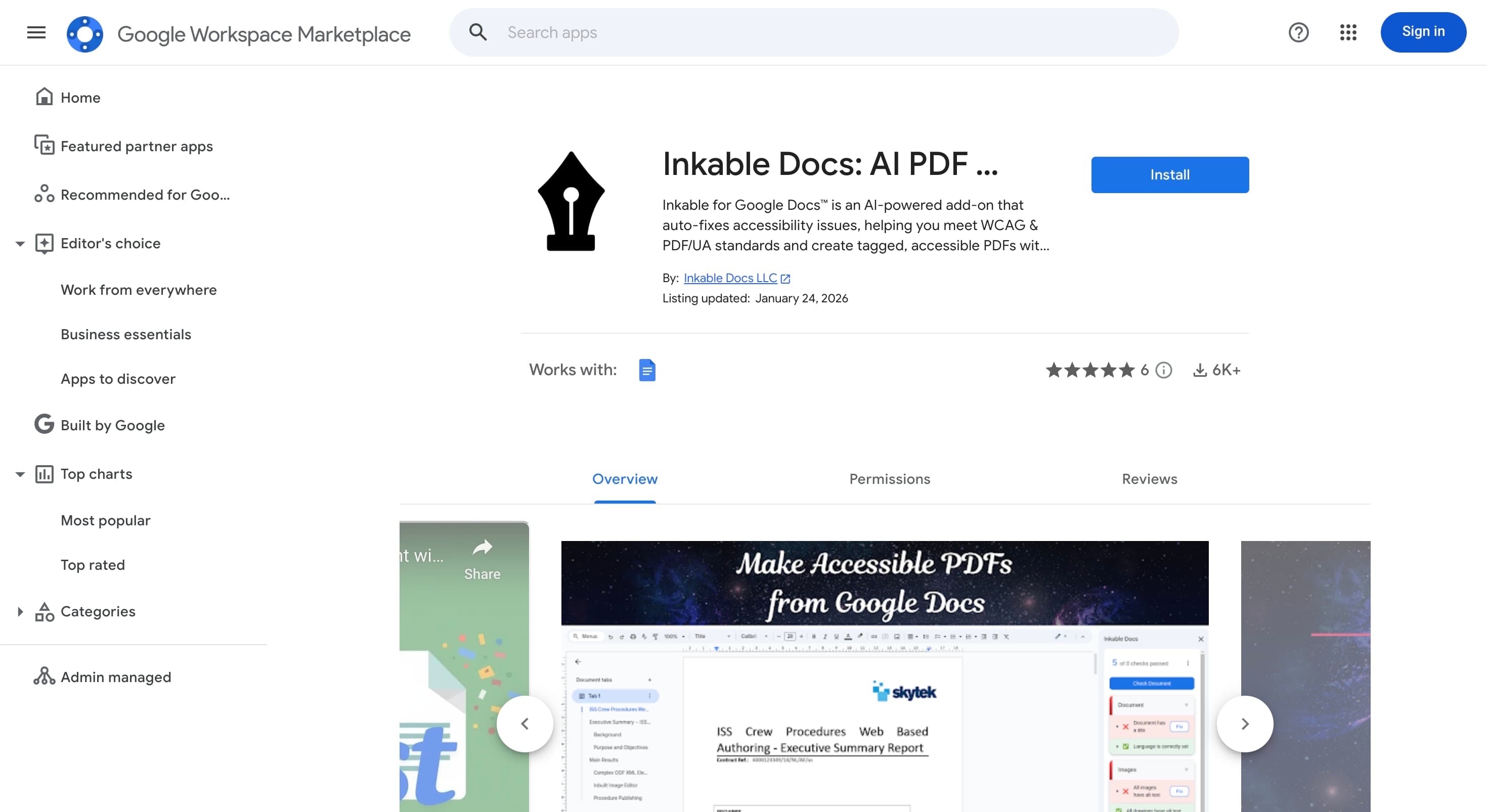Click the search magnifier icon

pos(478,32)
